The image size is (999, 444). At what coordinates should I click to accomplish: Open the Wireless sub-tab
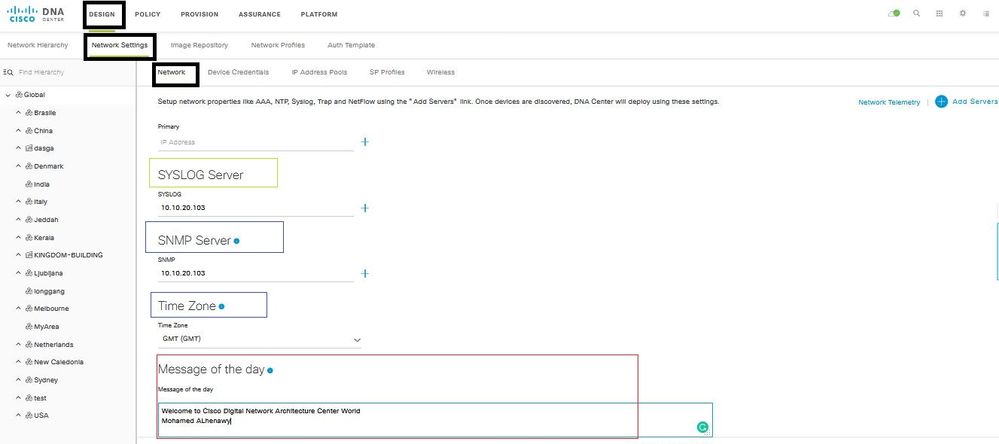tap(441, 73)
